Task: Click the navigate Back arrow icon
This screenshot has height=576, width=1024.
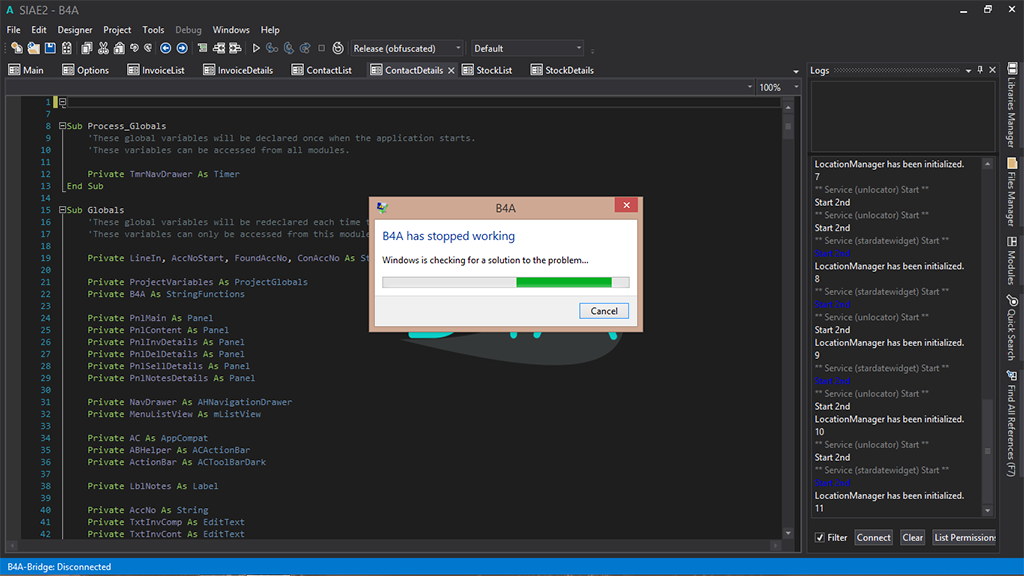Action: 166,48
